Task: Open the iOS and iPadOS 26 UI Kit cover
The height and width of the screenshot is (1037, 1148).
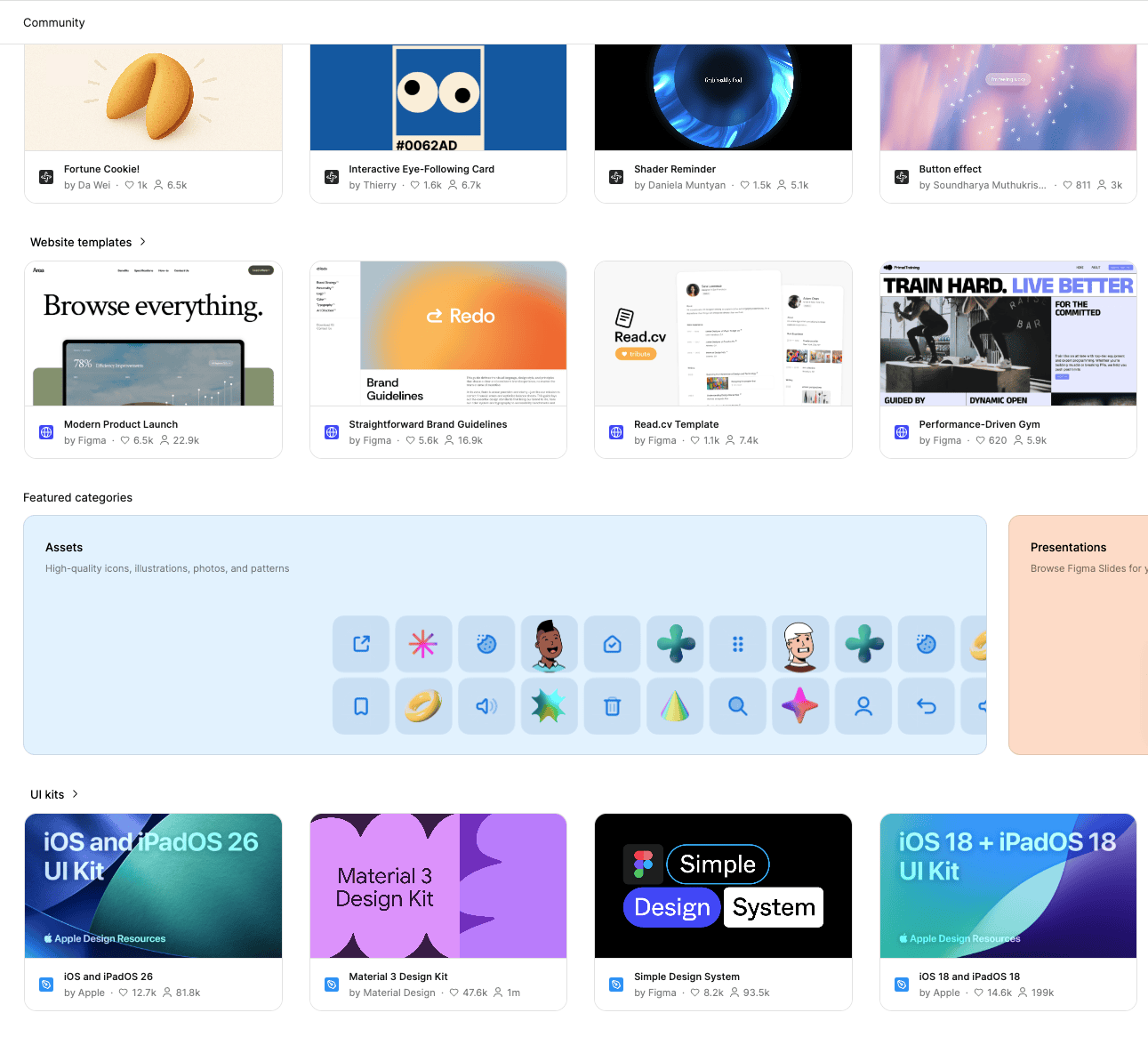Action: (153, 886)
